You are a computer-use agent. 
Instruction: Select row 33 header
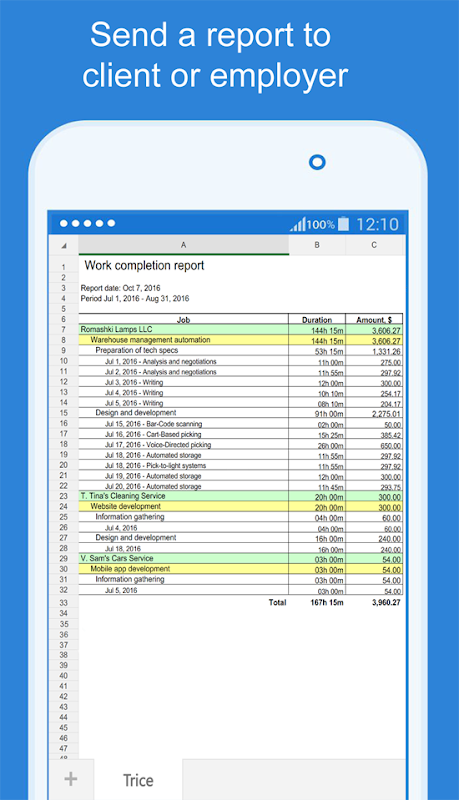(64, 603)
